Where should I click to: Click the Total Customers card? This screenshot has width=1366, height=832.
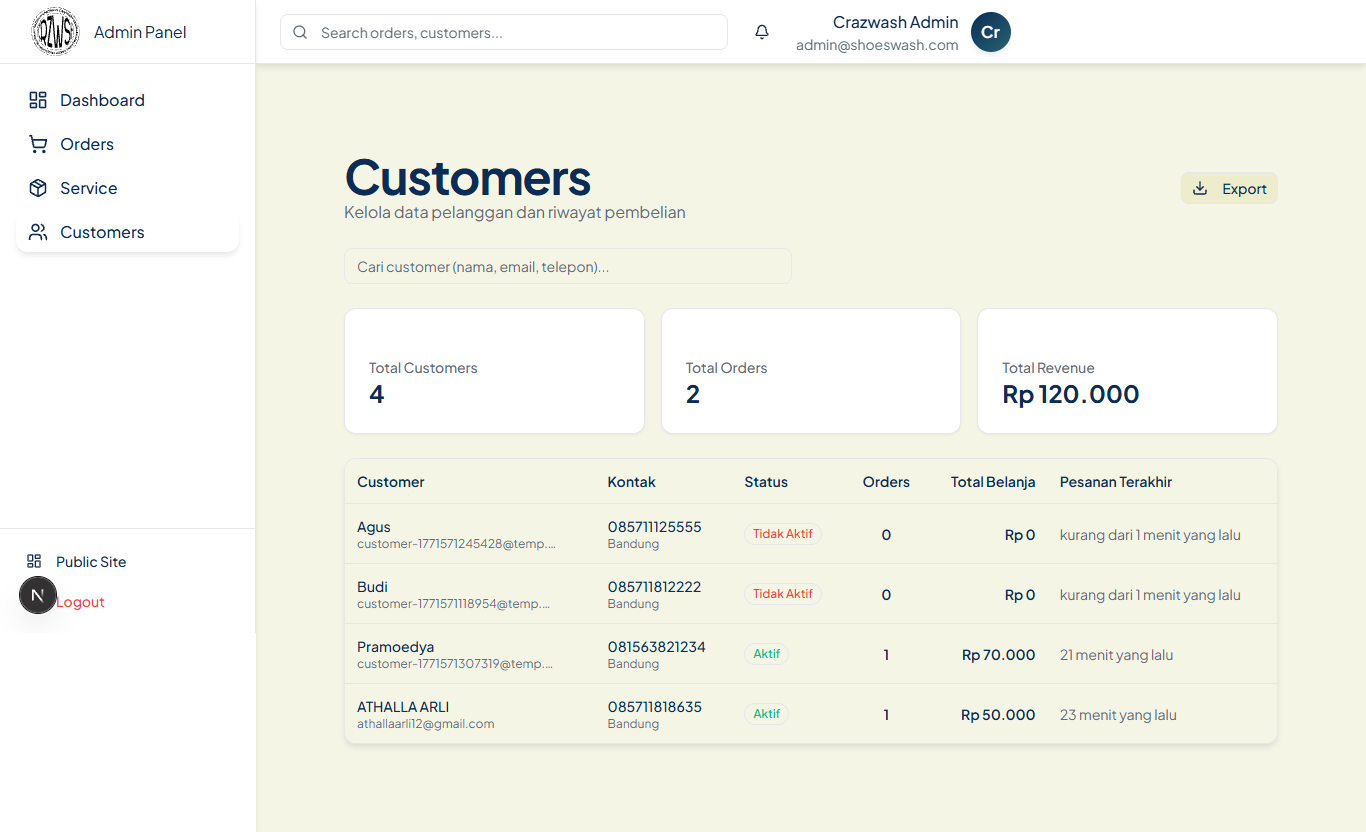(x=494, y=371)
